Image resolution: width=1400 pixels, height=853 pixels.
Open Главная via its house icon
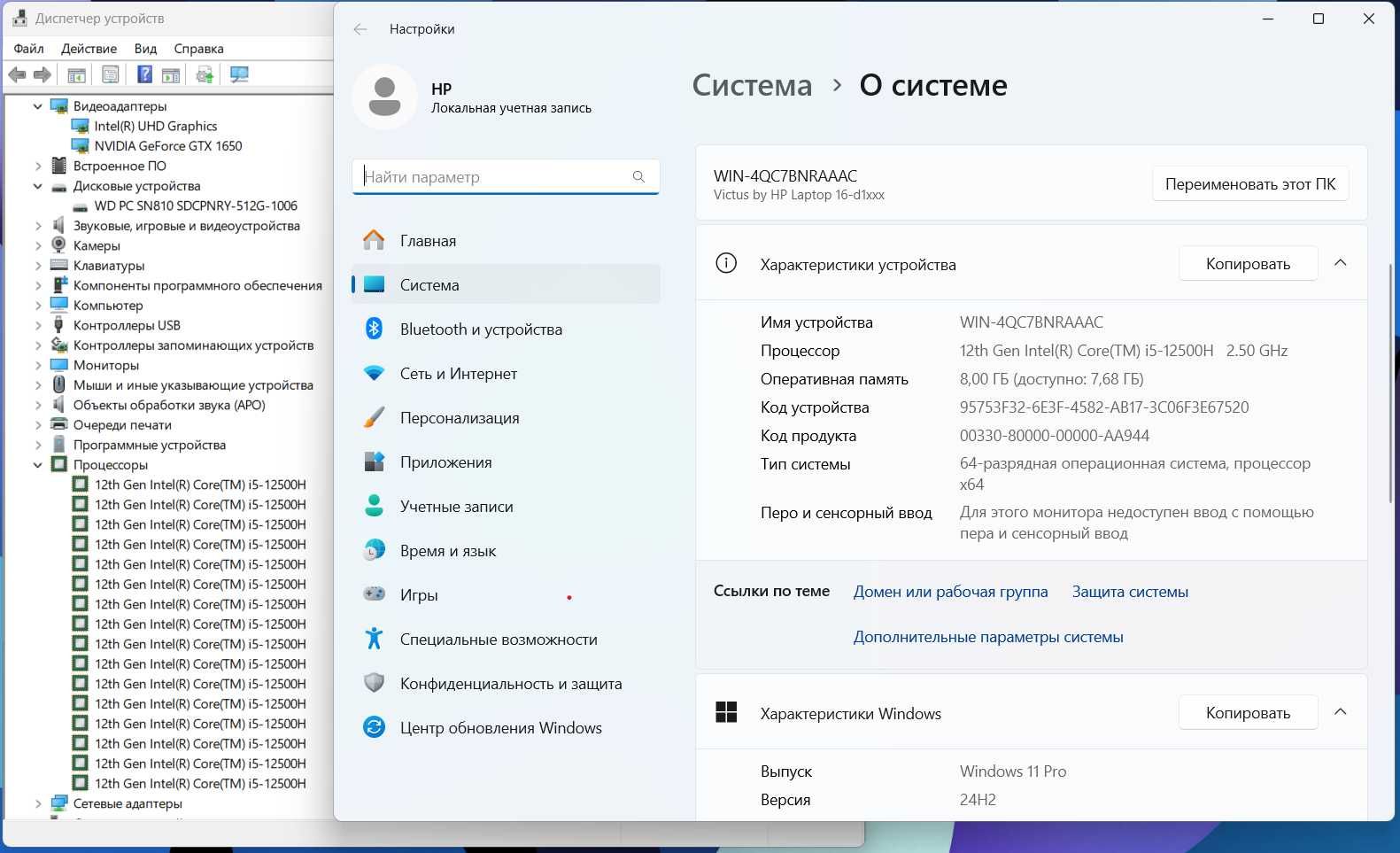coord(374,240)
